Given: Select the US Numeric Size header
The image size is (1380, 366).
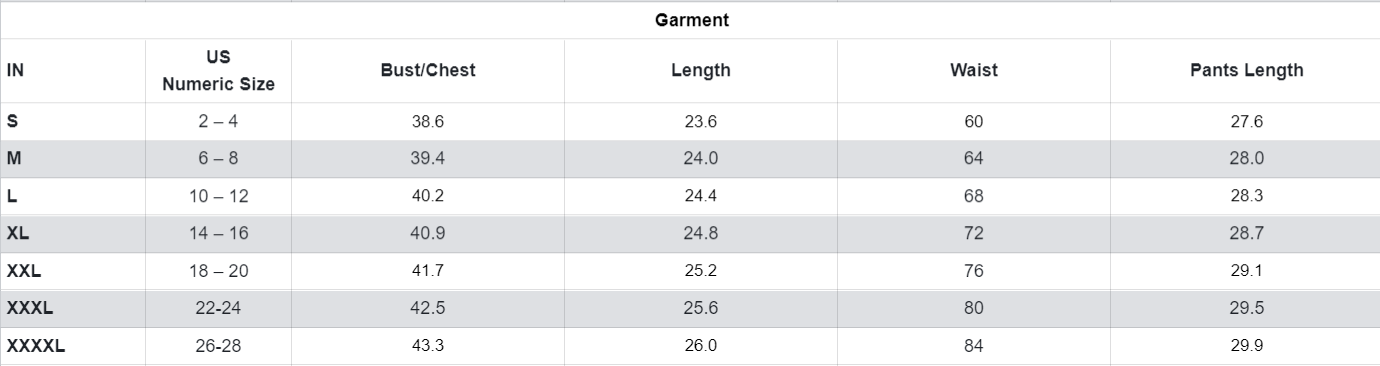Looking at the screenshot, I should pyautogui.click(x=218, y=71).
